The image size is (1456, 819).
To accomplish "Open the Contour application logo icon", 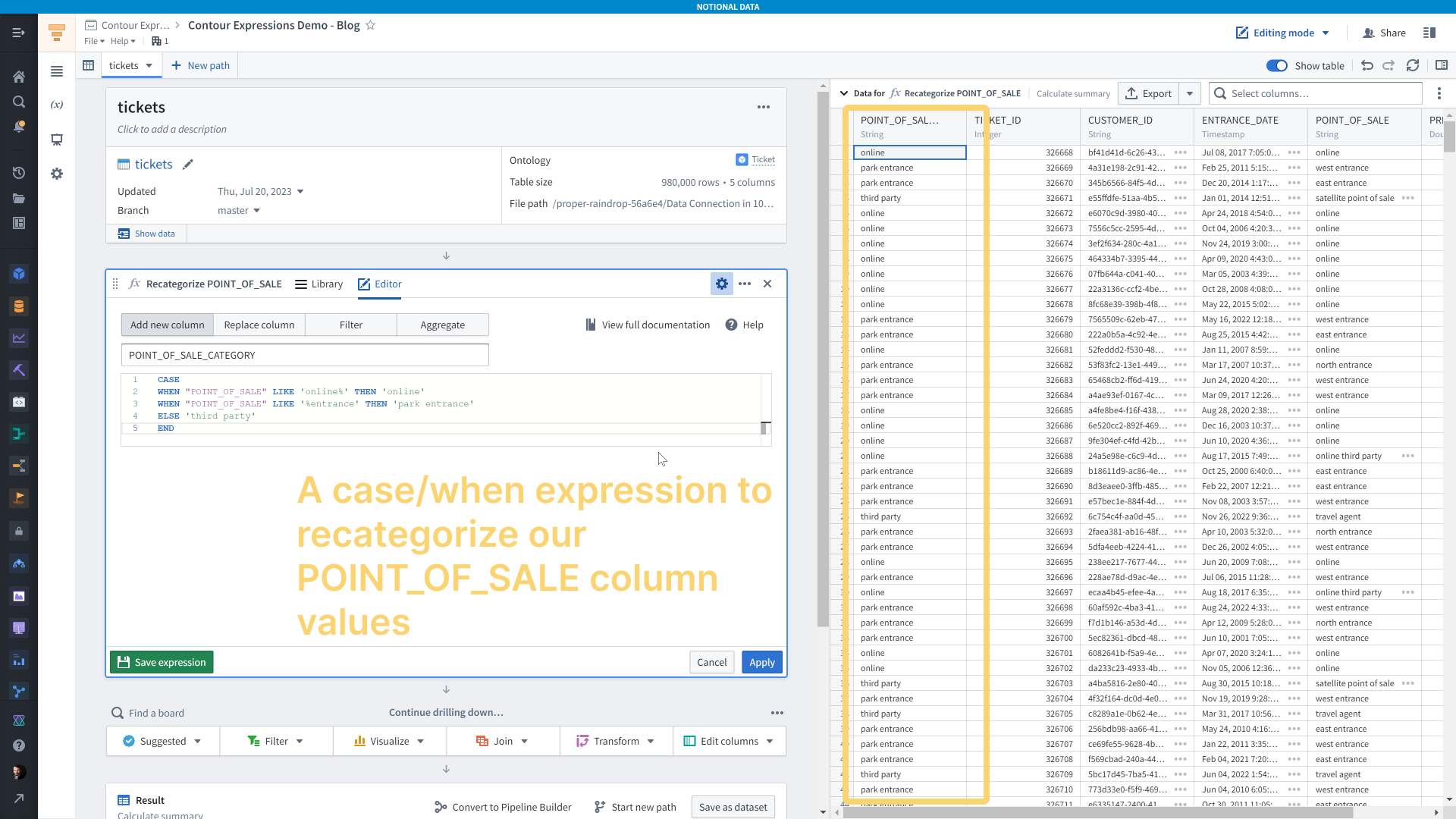I will (57, 33).
